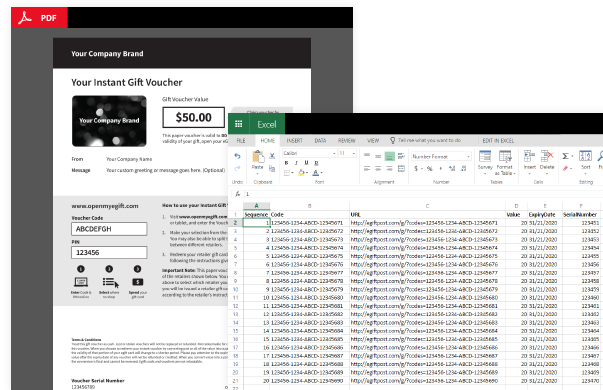603x390 pixels.
Task: Toggle Bold formatting in Font group
Action: pyautogui.click(x=286, y=163)
